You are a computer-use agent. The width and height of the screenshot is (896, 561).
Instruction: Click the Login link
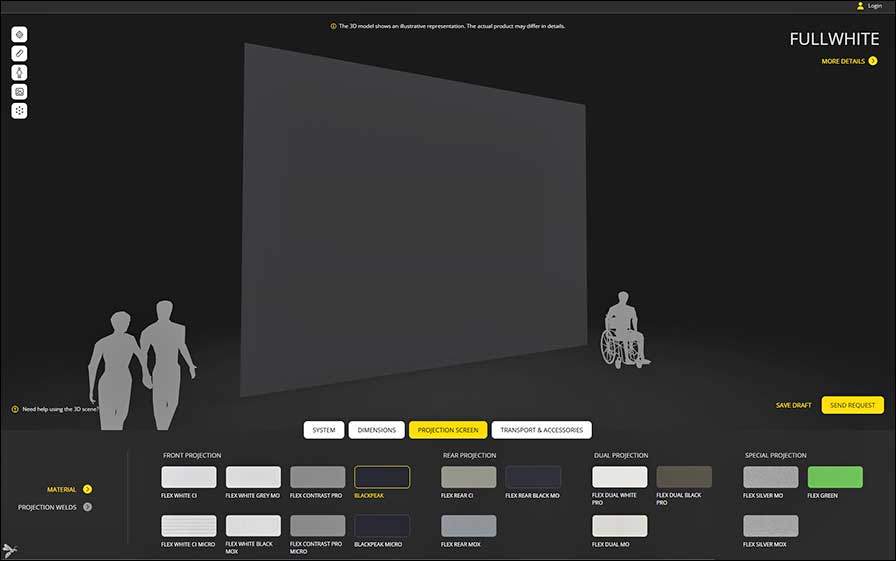coord(875,6)
